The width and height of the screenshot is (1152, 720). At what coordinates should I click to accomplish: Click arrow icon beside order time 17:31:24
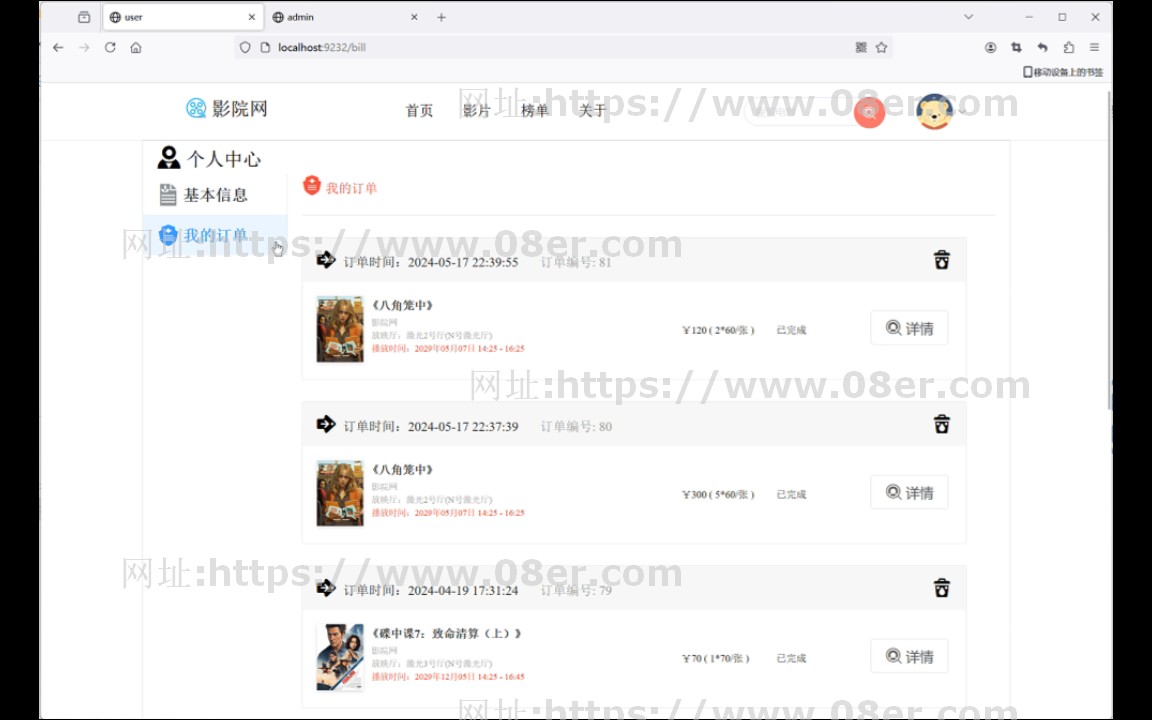point(325,588)
